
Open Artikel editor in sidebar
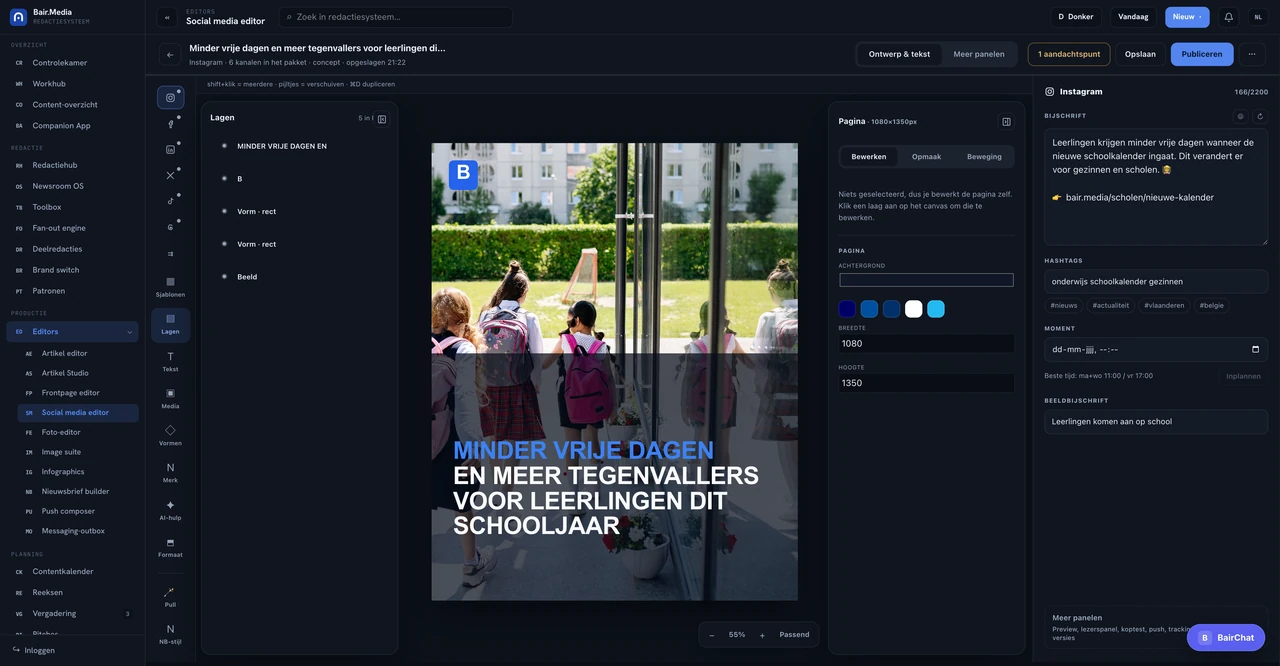pyautogui.click(x=78, y=353)
